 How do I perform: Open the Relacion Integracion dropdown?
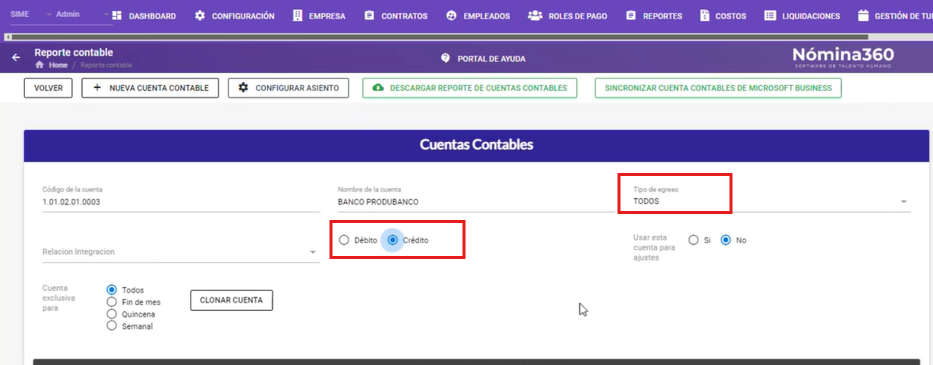(181, 252)
